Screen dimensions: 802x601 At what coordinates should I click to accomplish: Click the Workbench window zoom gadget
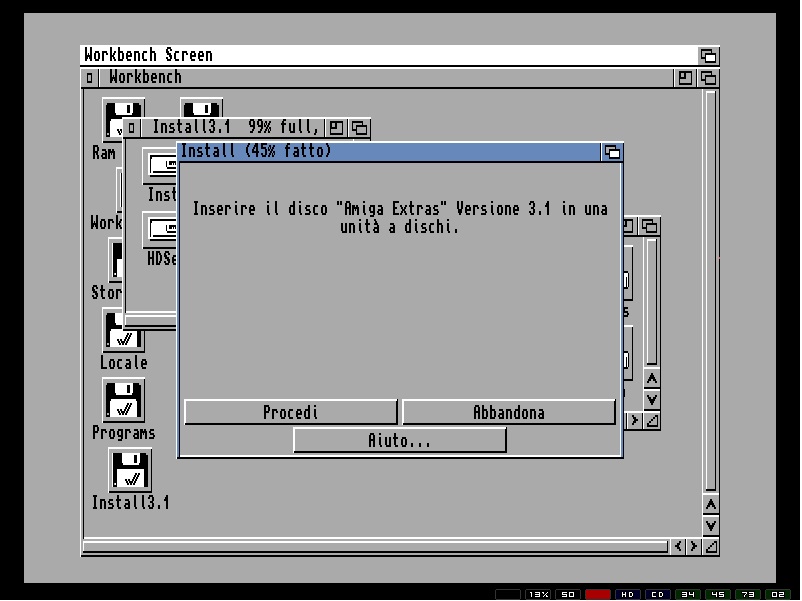pyautogui.click(x=685, y=78)
